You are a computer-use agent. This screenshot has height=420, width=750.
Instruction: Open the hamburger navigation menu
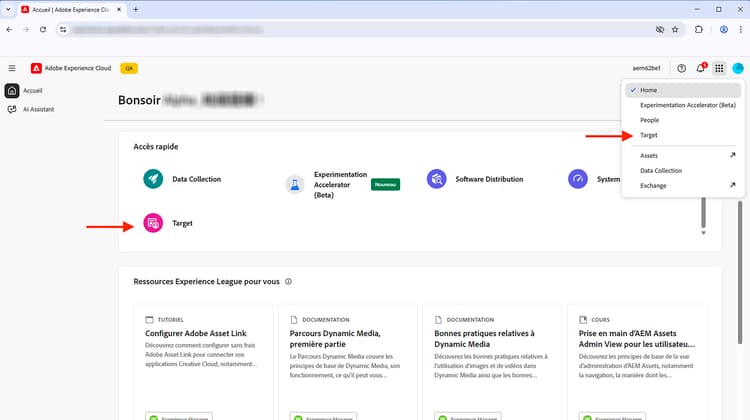[12, 68]
